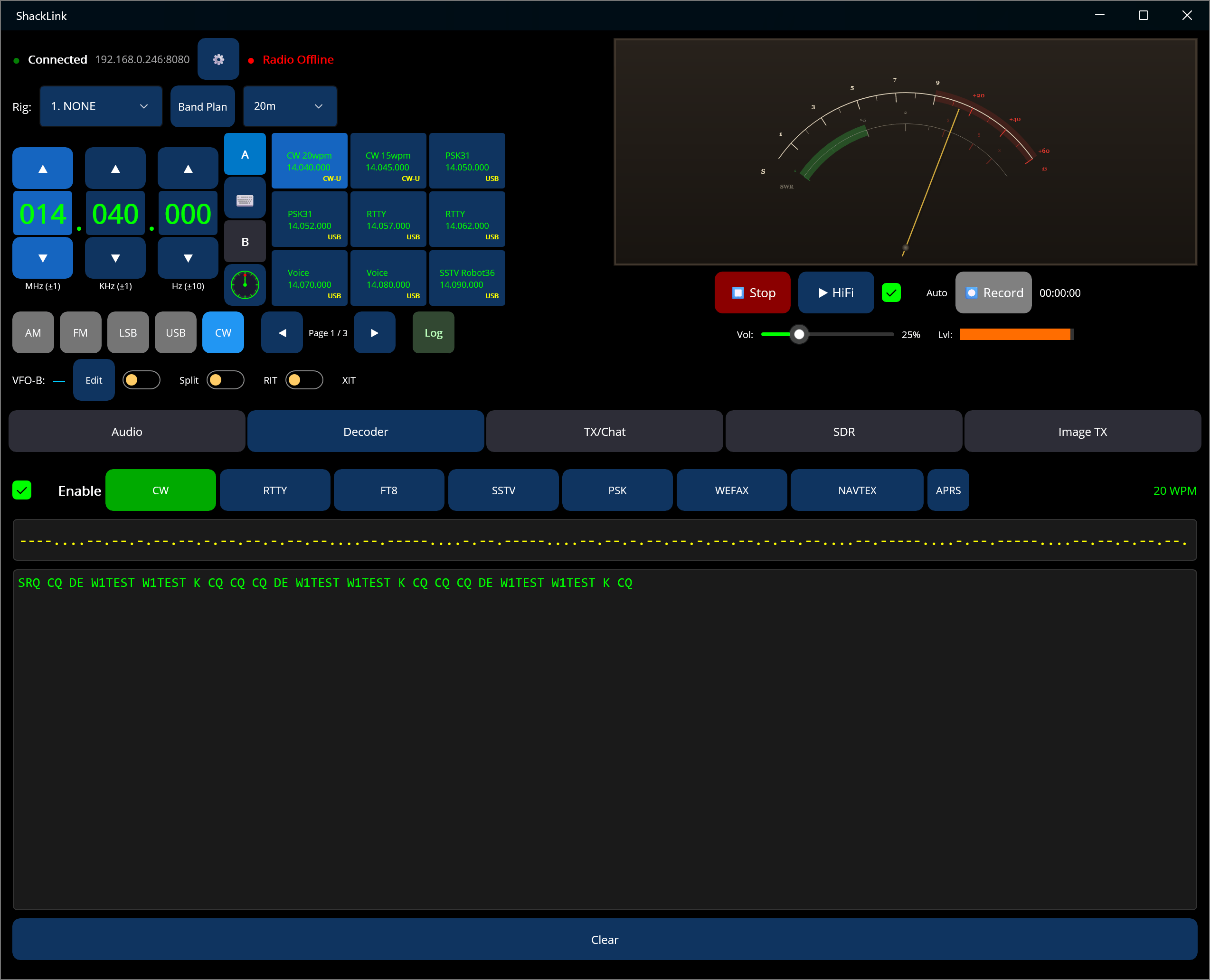
Task: Open the Log button
Action: coord(433,332)
